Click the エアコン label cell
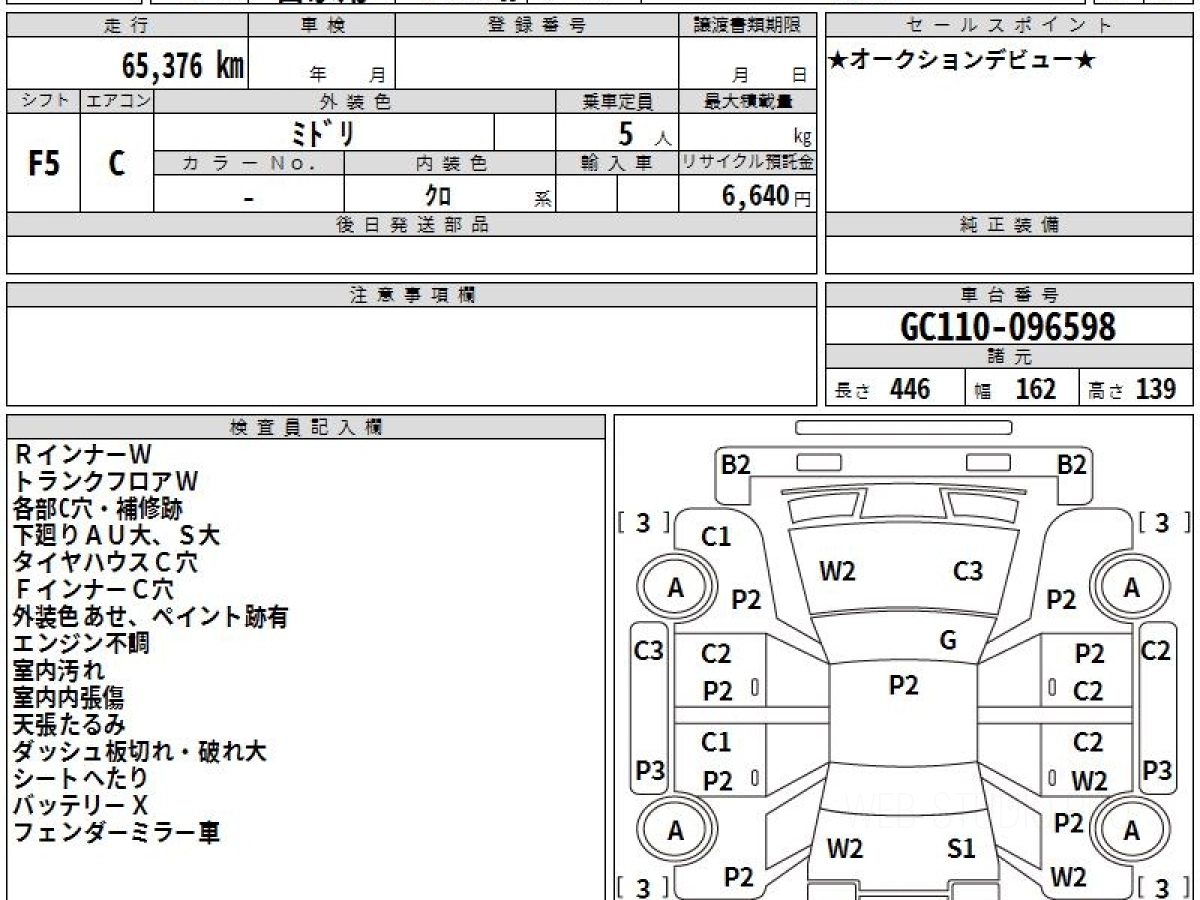1200x900 pixels. pos(117,101)
